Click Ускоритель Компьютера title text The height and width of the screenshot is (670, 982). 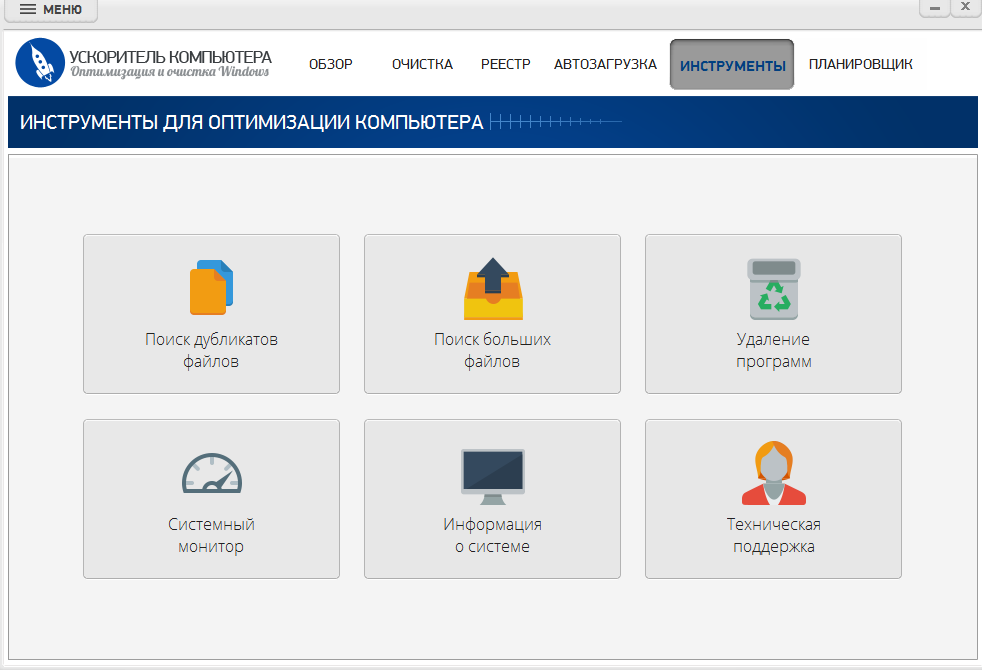[170, 57]
